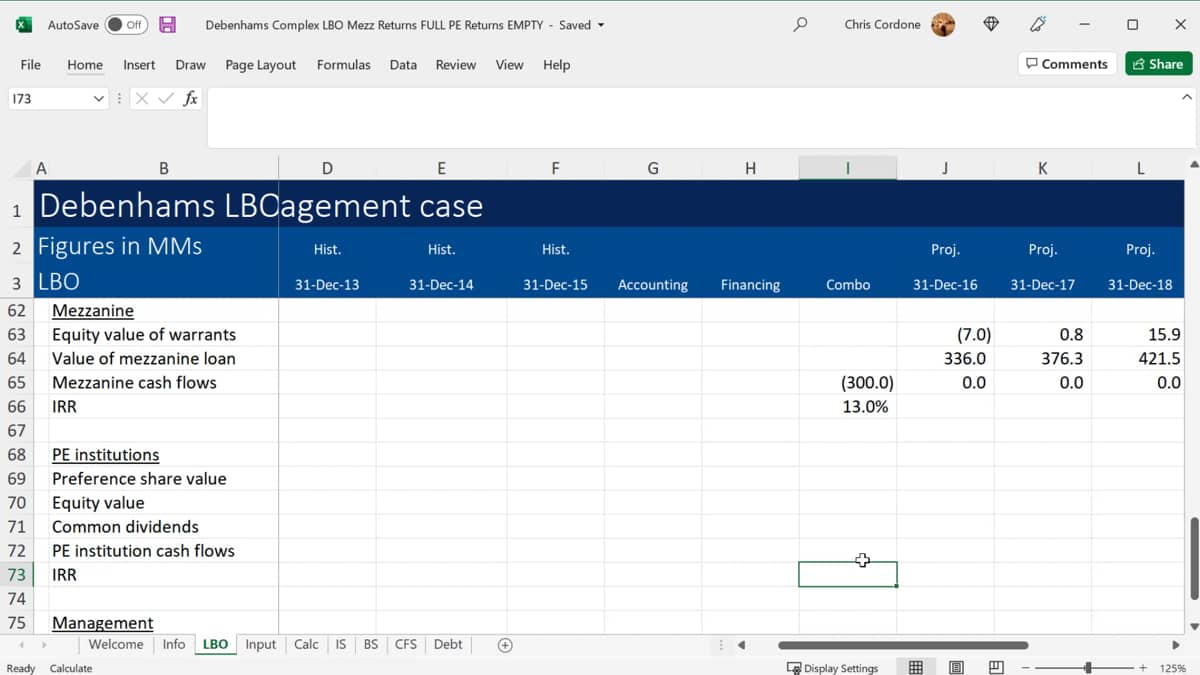Select column L header

pyautogui.click(x=1140, y=169)
